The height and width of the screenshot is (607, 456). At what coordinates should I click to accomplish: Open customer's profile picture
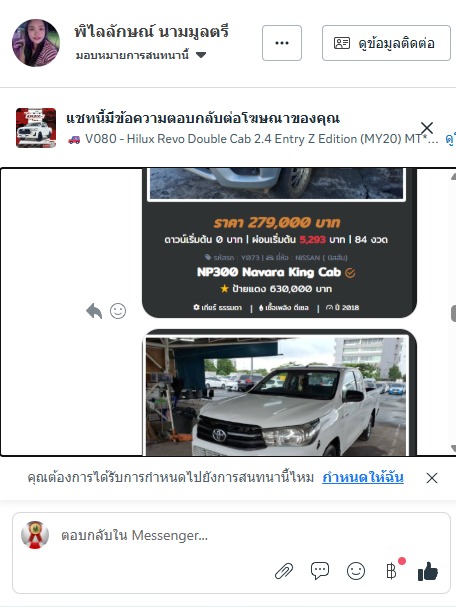point(36,43)
